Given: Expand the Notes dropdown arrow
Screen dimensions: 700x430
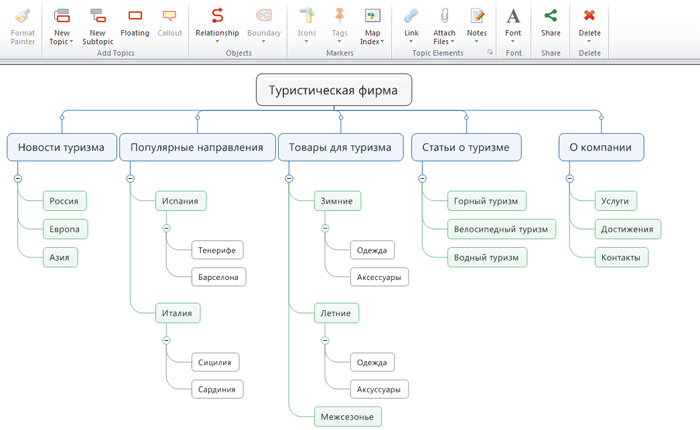Looking at the screenshot, I should point(476,42).
